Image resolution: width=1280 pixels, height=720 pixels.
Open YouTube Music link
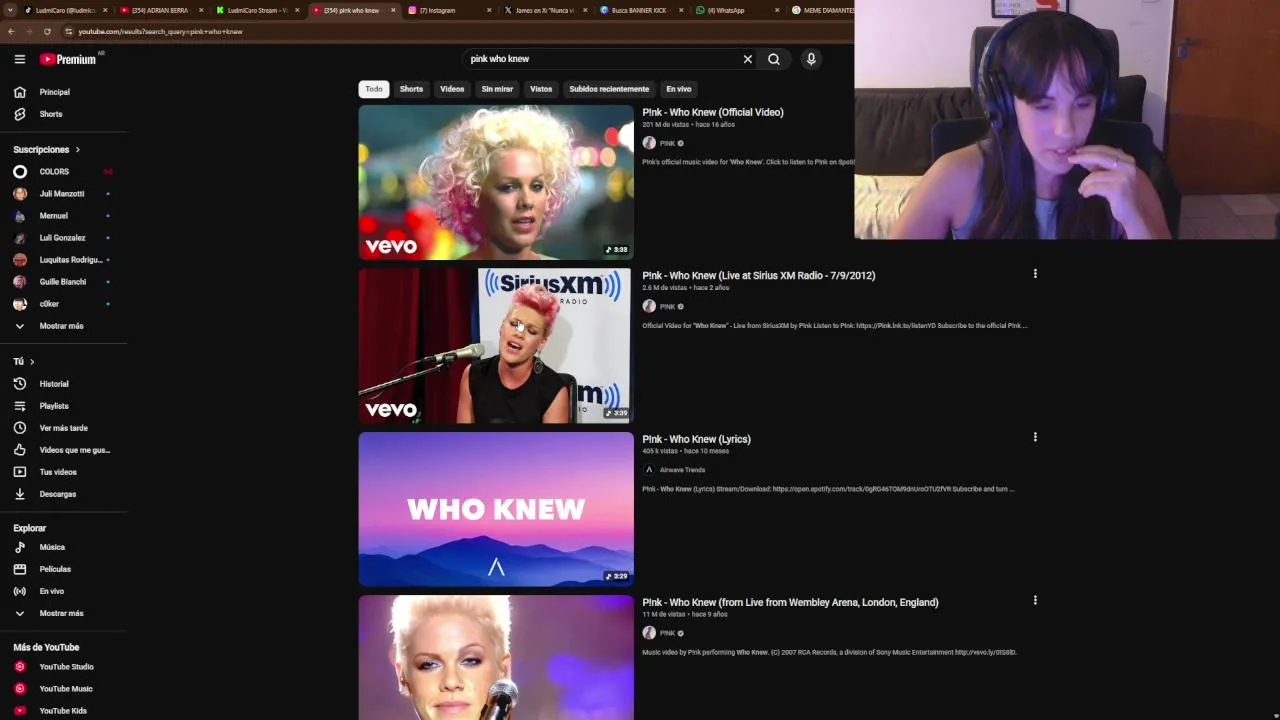66,689
